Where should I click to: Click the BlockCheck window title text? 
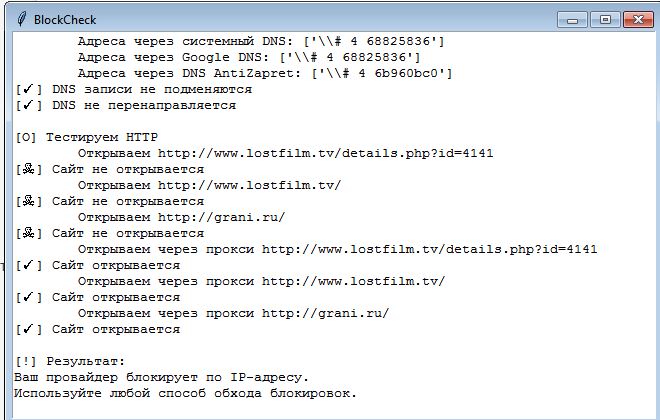click(65, 20)
